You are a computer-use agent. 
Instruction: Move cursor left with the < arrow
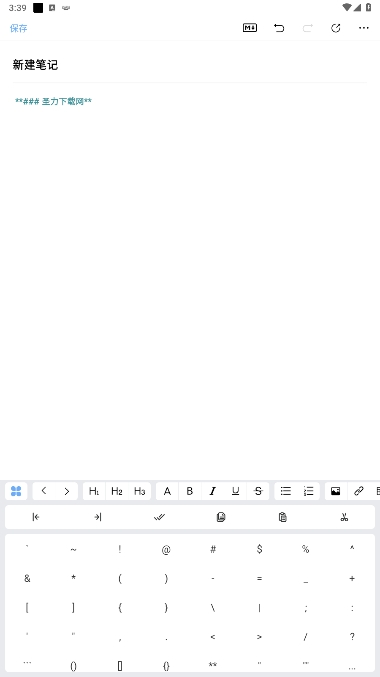tap(44, 491)
